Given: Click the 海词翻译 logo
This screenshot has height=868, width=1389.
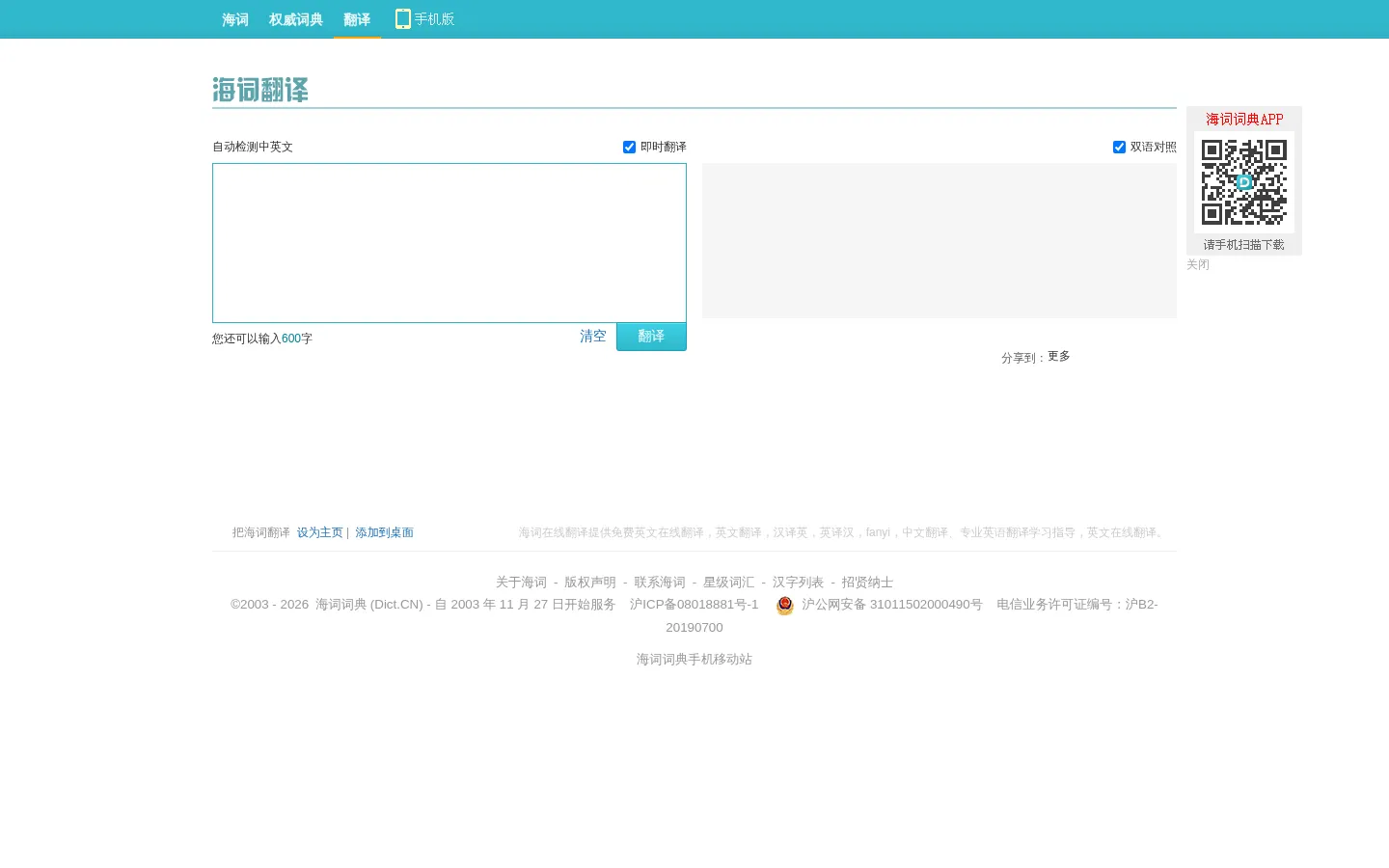Looking at the screenshot, I should point(260,90).
